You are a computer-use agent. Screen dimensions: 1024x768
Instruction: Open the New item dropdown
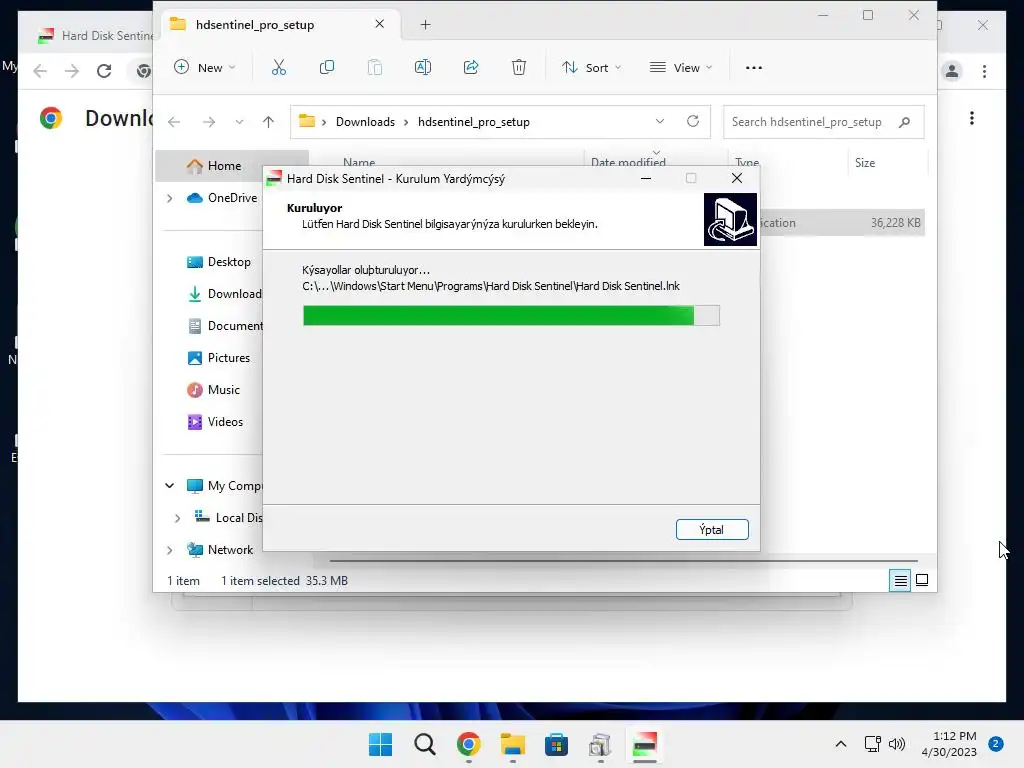204,67
